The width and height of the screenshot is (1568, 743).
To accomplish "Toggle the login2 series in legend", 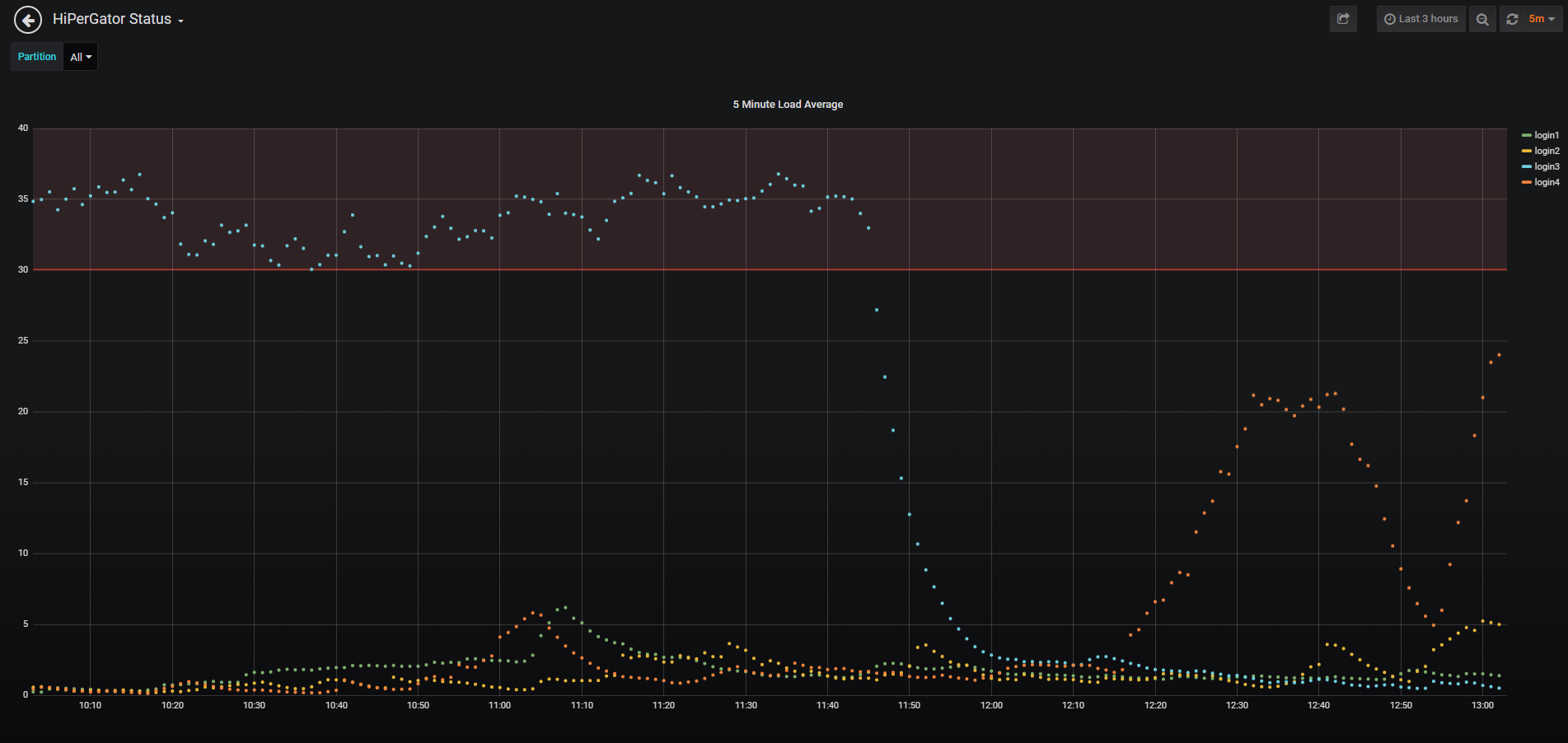I will (x=1546, y=151).
